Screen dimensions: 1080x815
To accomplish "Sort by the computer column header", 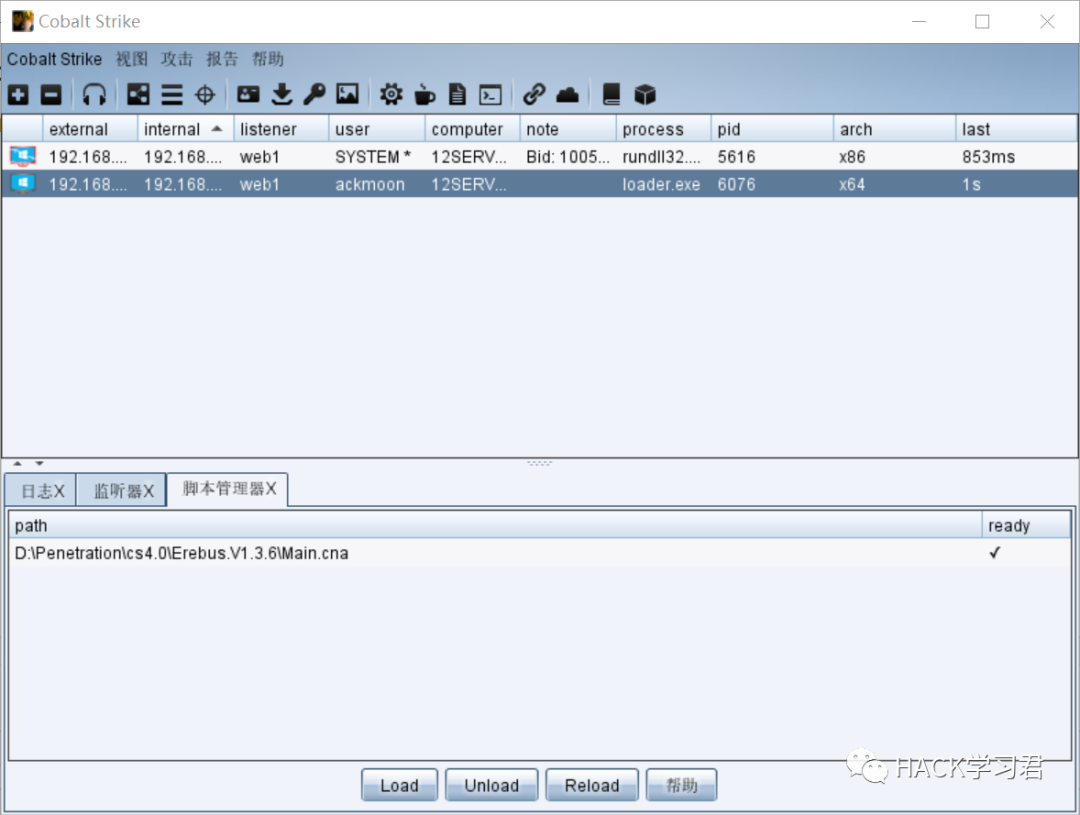I will (473, 130).
